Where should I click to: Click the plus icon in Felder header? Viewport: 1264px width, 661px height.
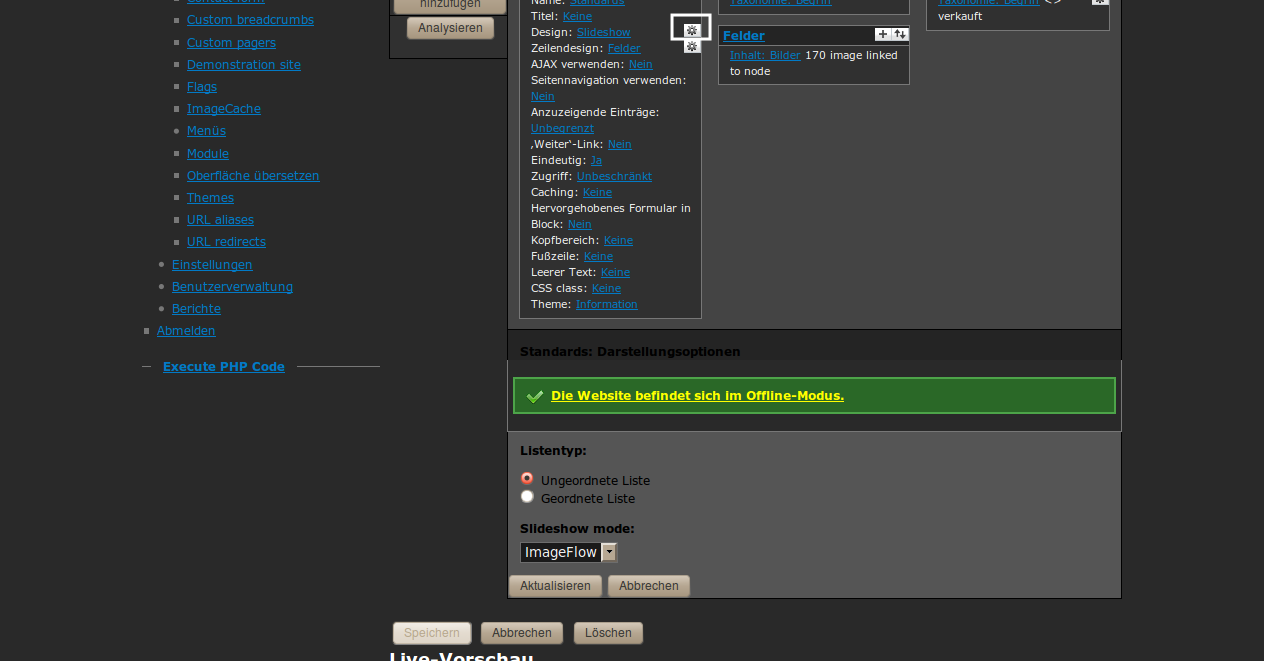[882, 35]
